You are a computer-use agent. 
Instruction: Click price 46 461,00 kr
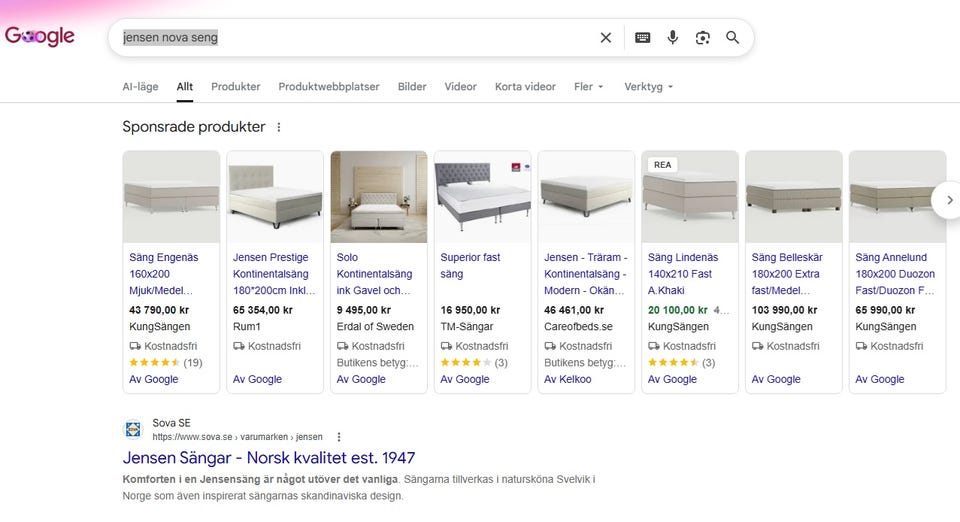coord(574,310)
